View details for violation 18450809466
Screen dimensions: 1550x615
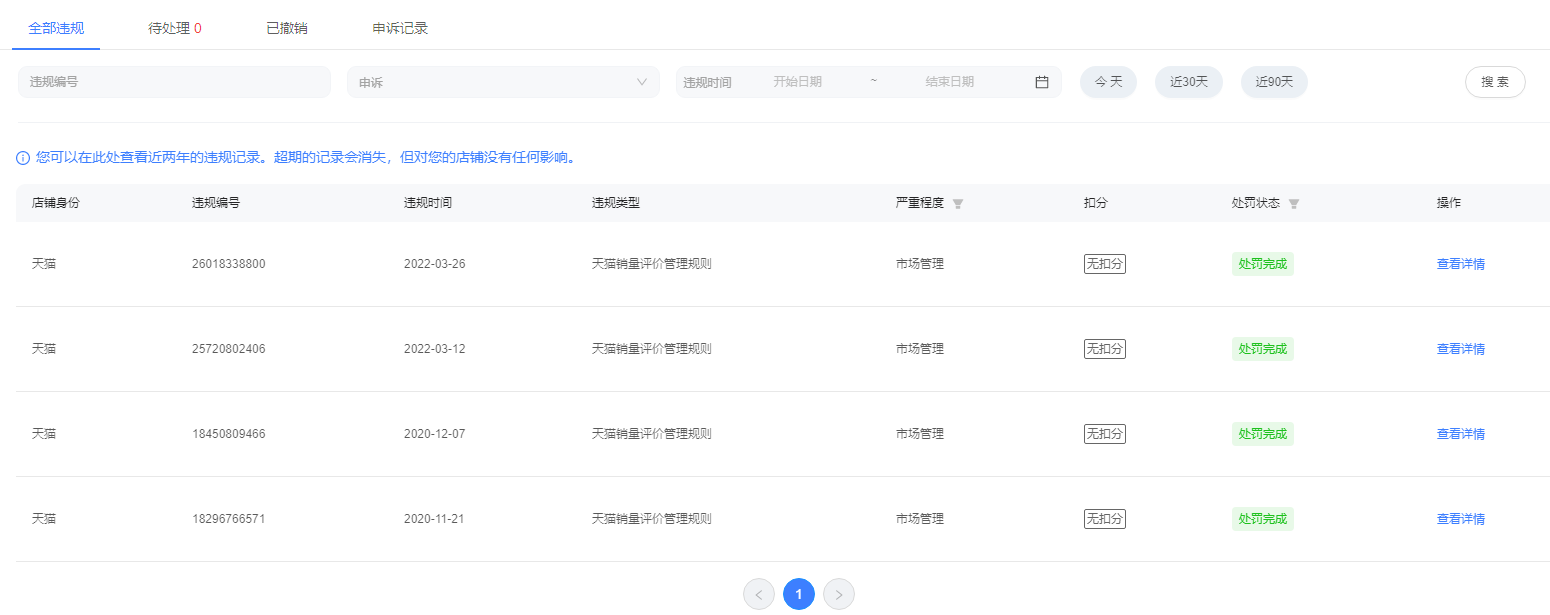tap(1461, 434)
